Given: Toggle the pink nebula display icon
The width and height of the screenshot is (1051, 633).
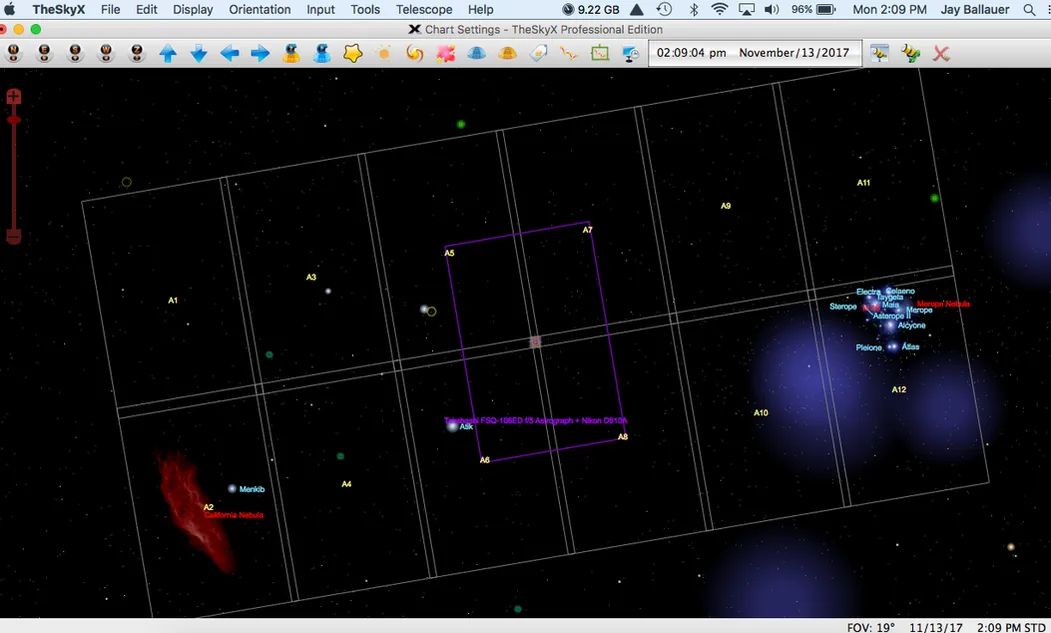Looking at the screenshot, I should (445, 53).
